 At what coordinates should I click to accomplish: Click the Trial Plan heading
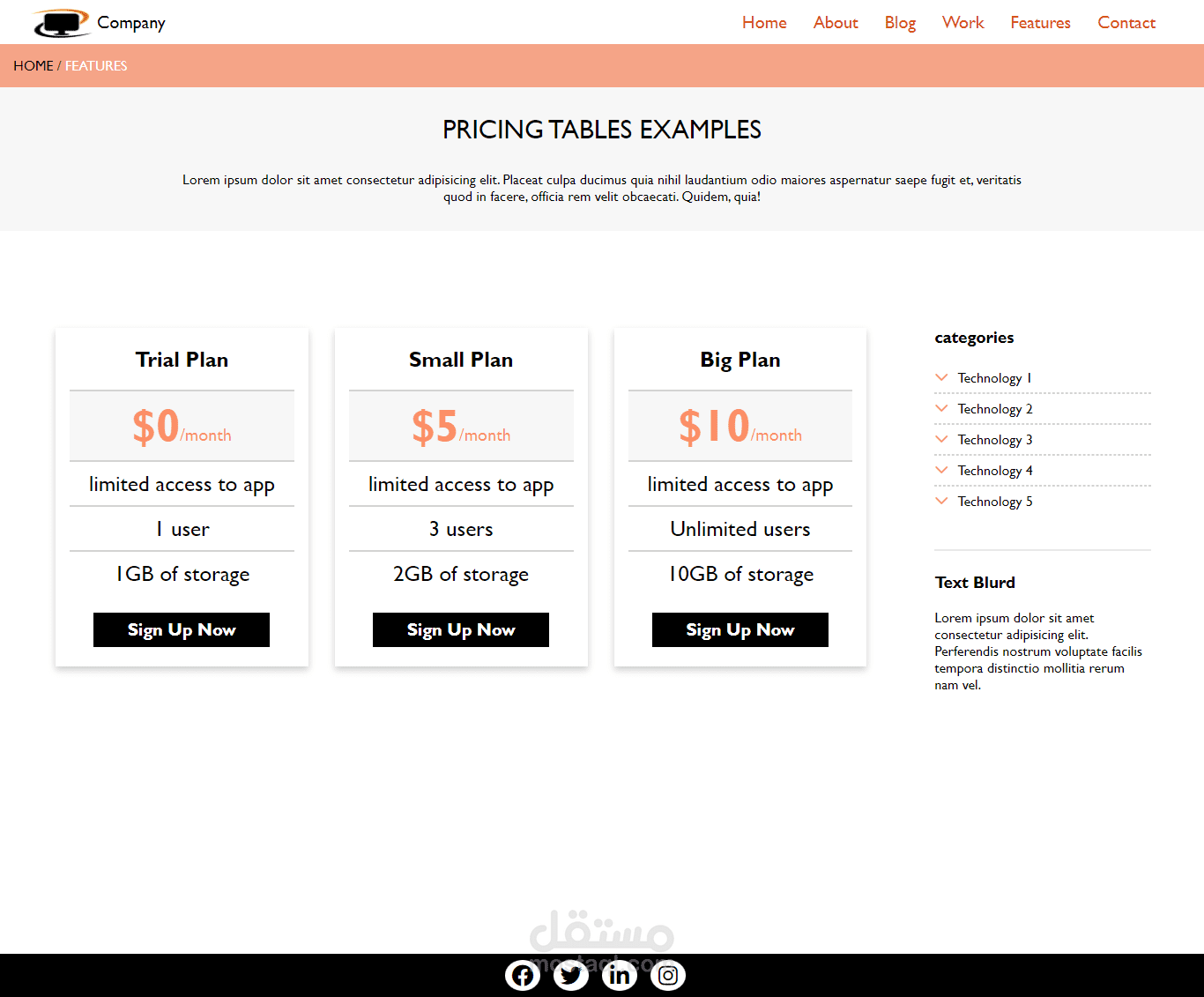pyautogui.click(x=182, y=360)
